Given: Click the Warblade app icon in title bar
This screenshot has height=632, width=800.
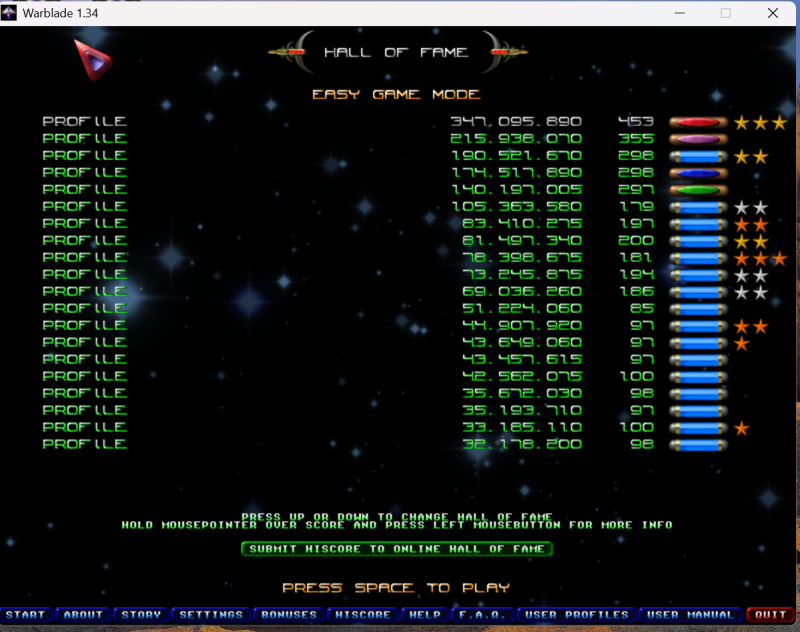Looking at the screenshot, I should (x=9, y=13).
